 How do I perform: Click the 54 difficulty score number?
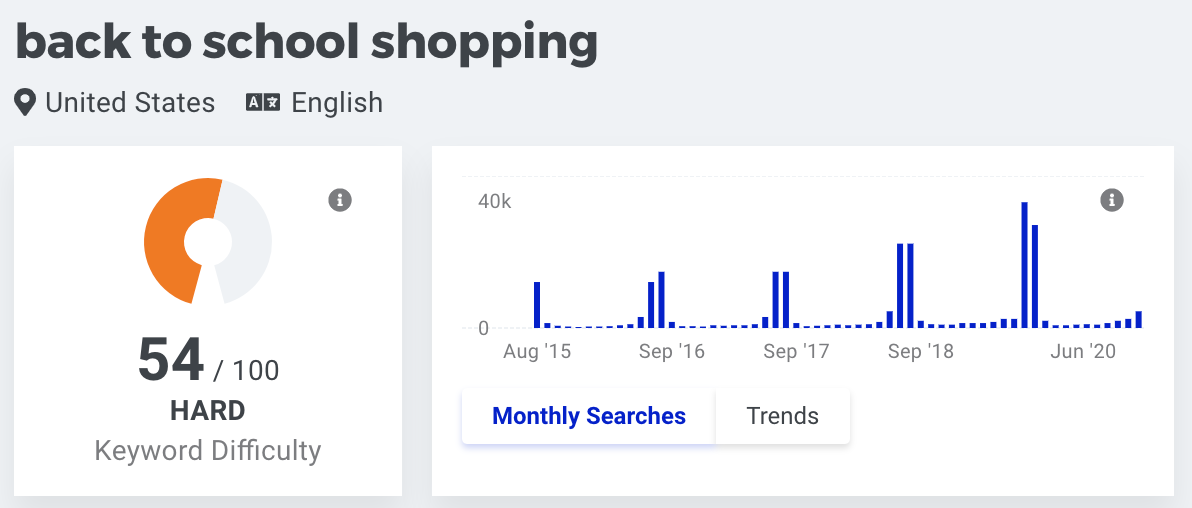171,360
